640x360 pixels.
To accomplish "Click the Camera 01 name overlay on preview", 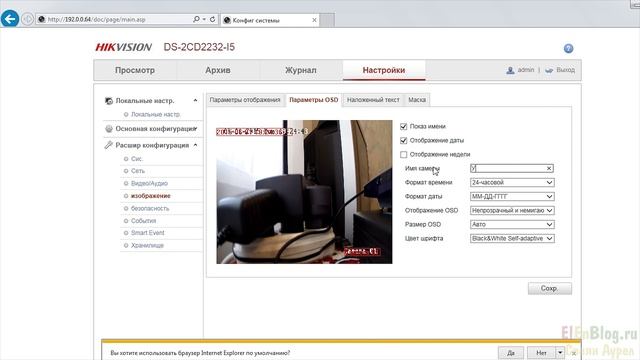I will click(362, 251).
